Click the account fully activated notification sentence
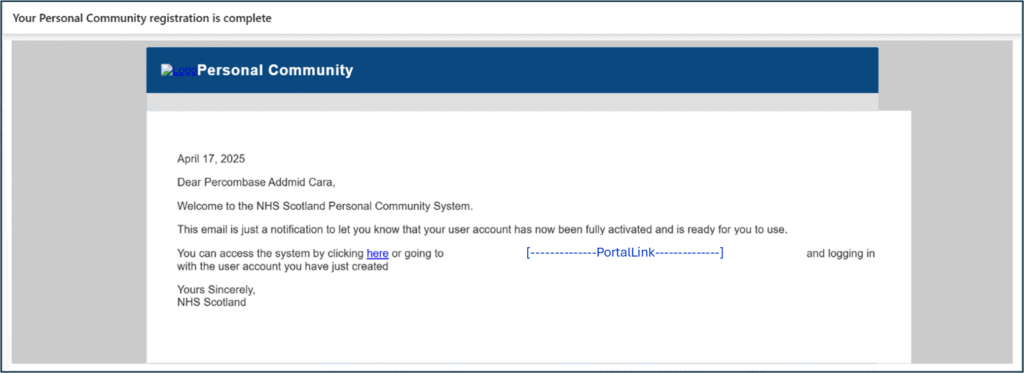Image resolution: width=1024 pixels, height=373 pixels. pos(483,230)
